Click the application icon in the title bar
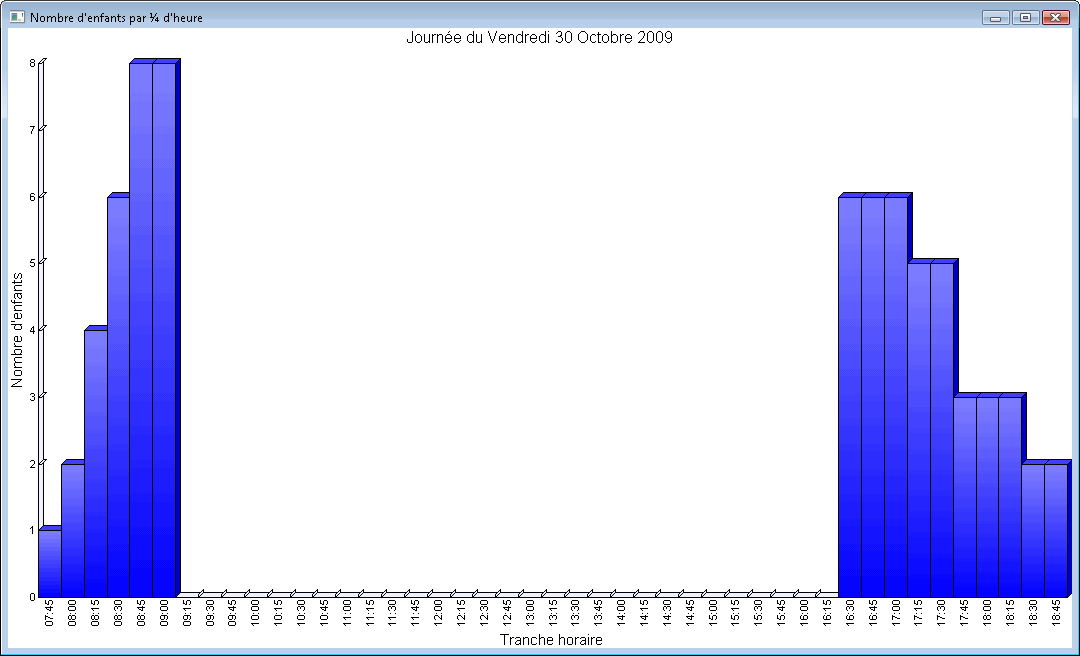 (x=16, y=17)
